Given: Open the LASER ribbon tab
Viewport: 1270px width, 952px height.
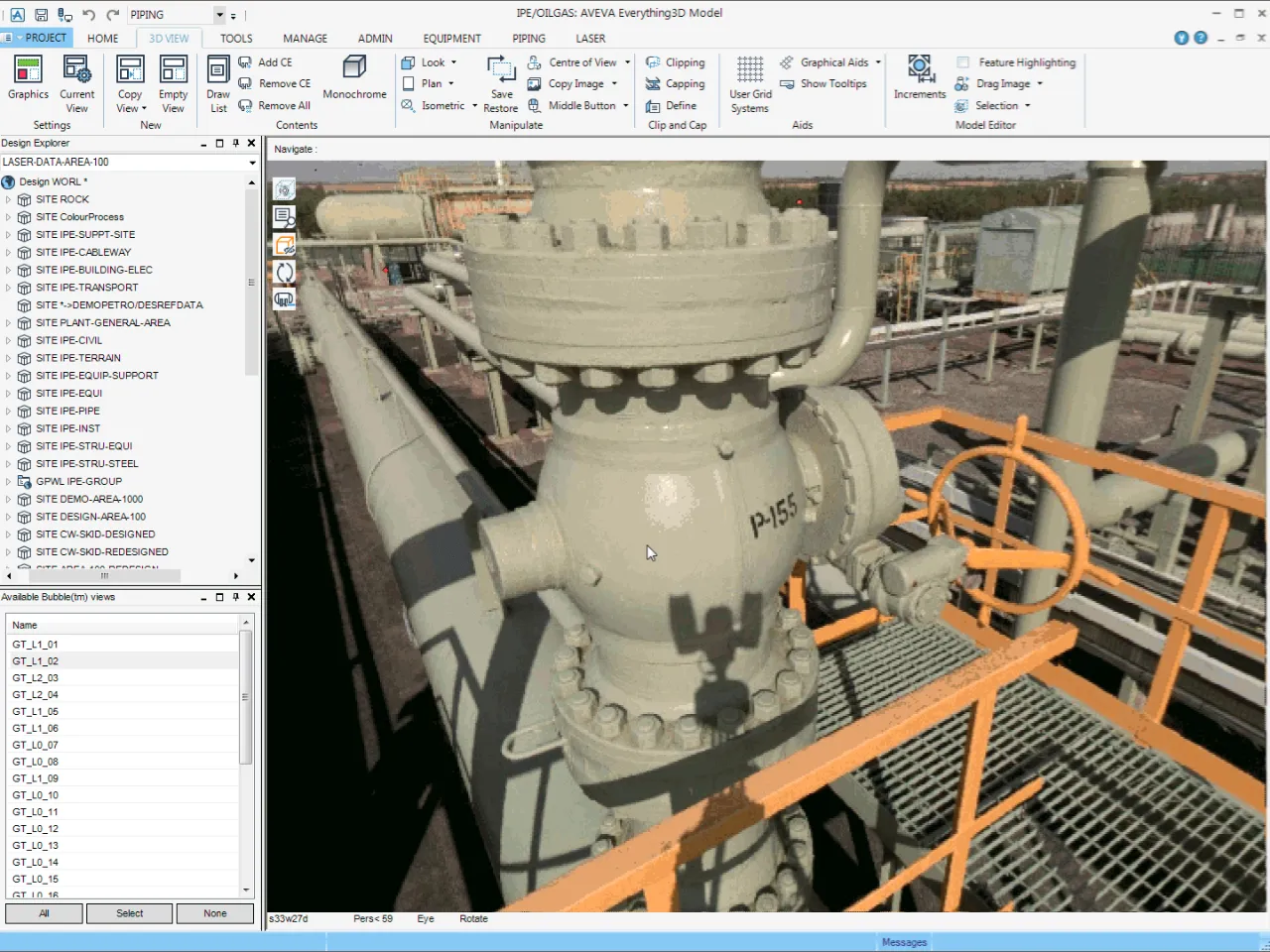Looking at the screenshot, I should point(590,39).
